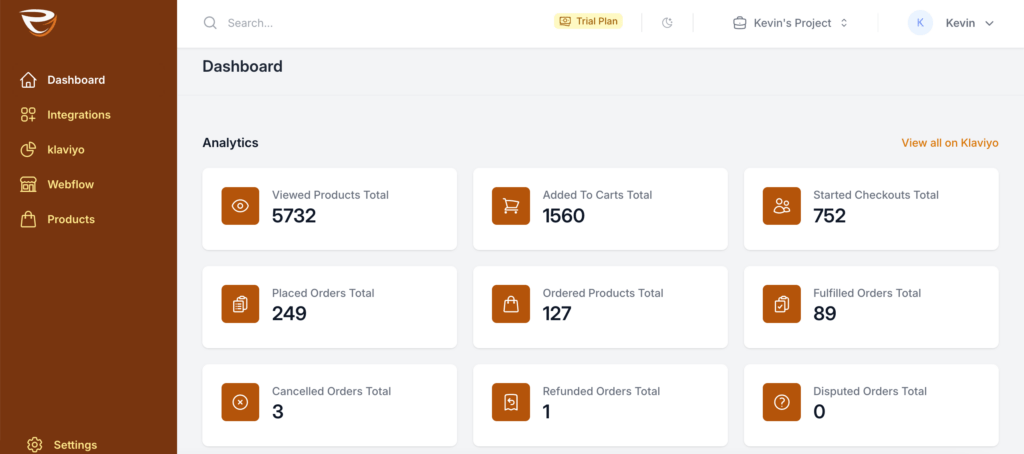Click the Settings gear icon
This screenshot has width=1024, height=454.
(35, 445)
